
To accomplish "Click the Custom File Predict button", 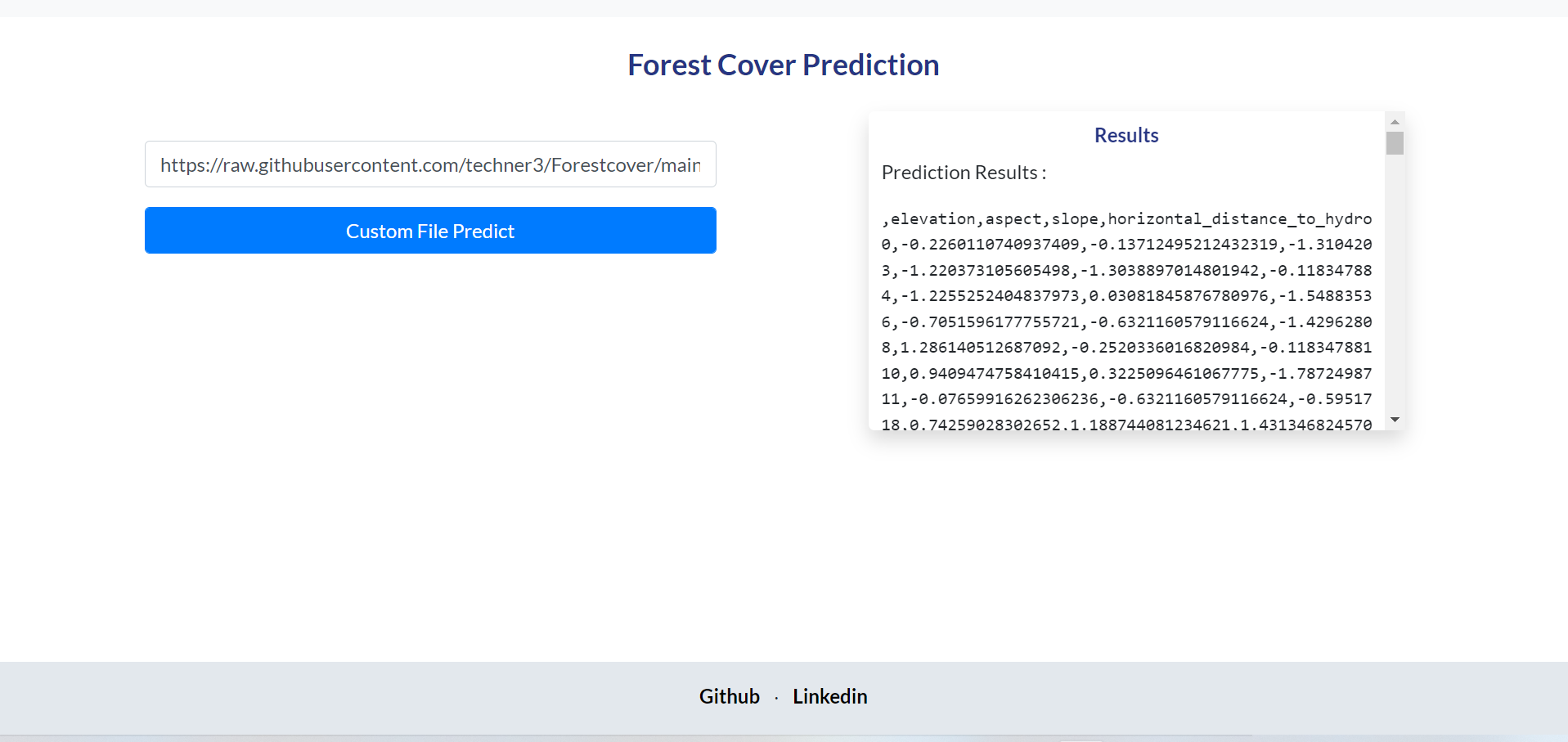I will (429, 230).
